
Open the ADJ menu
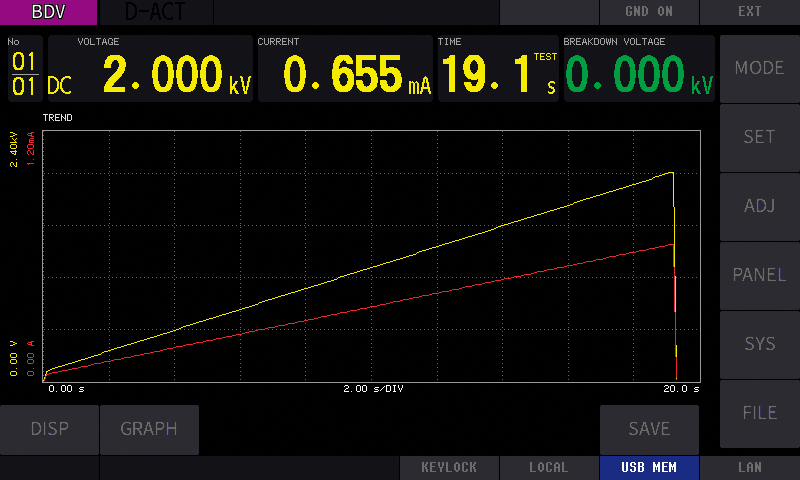click(759, 206)
